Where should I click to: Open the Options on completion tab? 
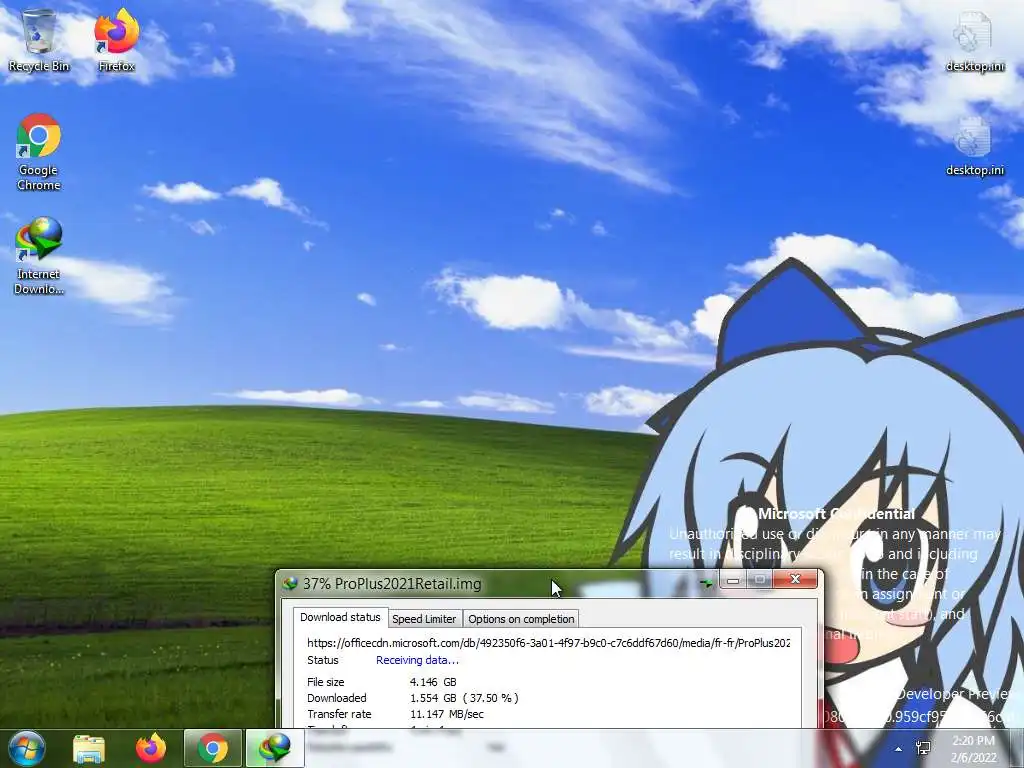click(521, 619)
